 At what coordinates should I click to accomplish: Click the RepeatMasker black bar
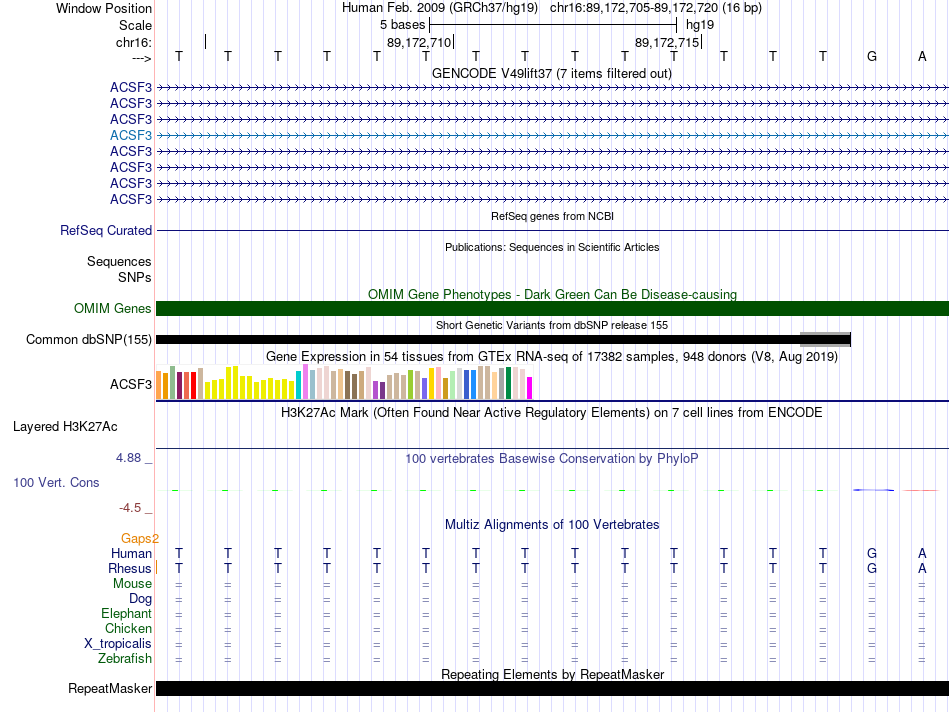click(x=552, y=688)
